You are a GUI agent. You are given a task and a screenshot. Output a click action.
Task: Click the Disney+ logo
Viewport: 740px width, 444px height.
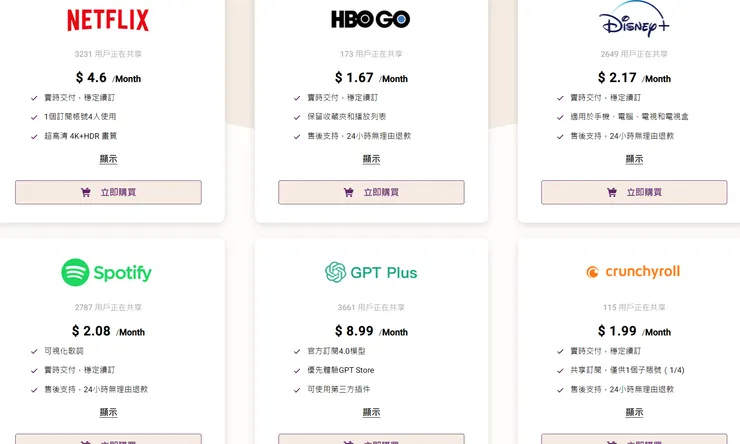(634, 22)
